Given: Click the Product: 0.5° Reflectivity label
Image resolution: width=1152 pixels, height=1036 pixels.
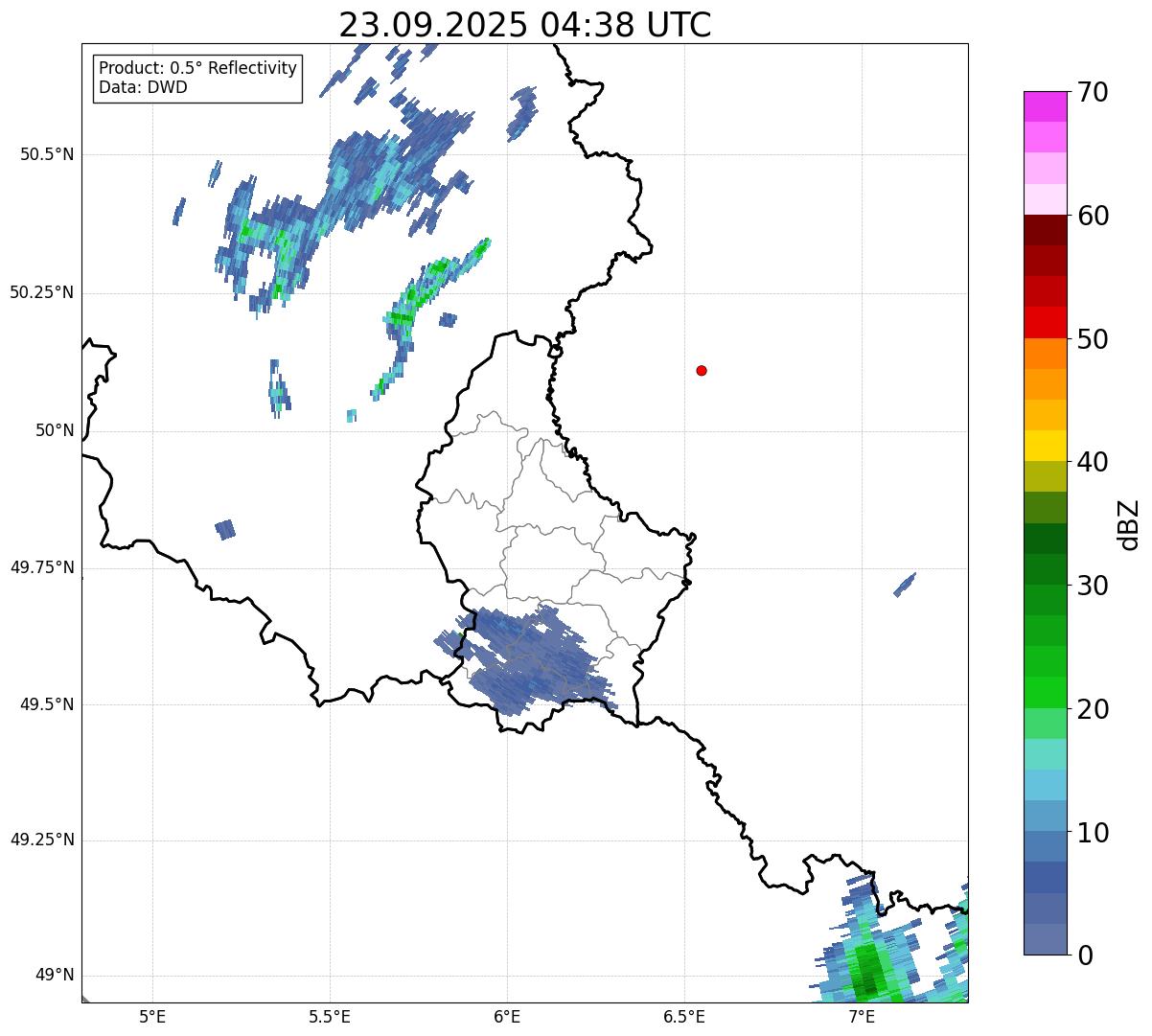Looking at the screenshot, I should point(197,69).
